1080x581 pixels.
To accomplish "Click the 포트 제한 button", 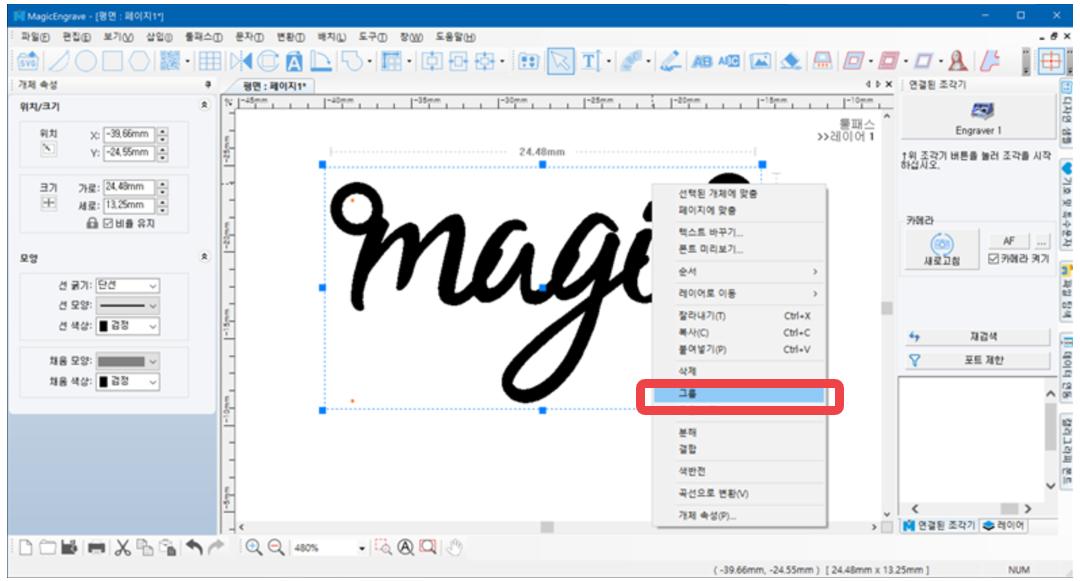I will (978, 360).
